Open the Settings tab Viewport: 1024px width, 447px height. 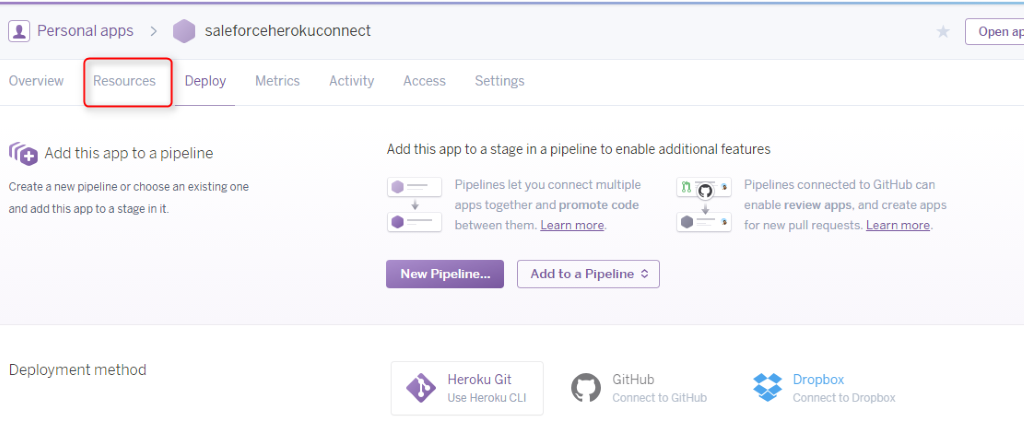tap(499, 81)
